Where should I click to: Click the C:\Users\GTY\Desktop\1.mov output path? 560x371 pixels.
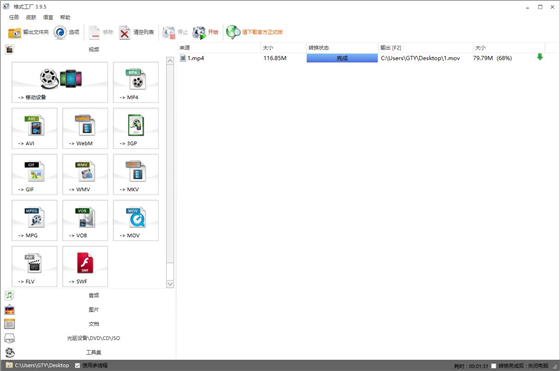pyautogui.click(x=420, y=58)
